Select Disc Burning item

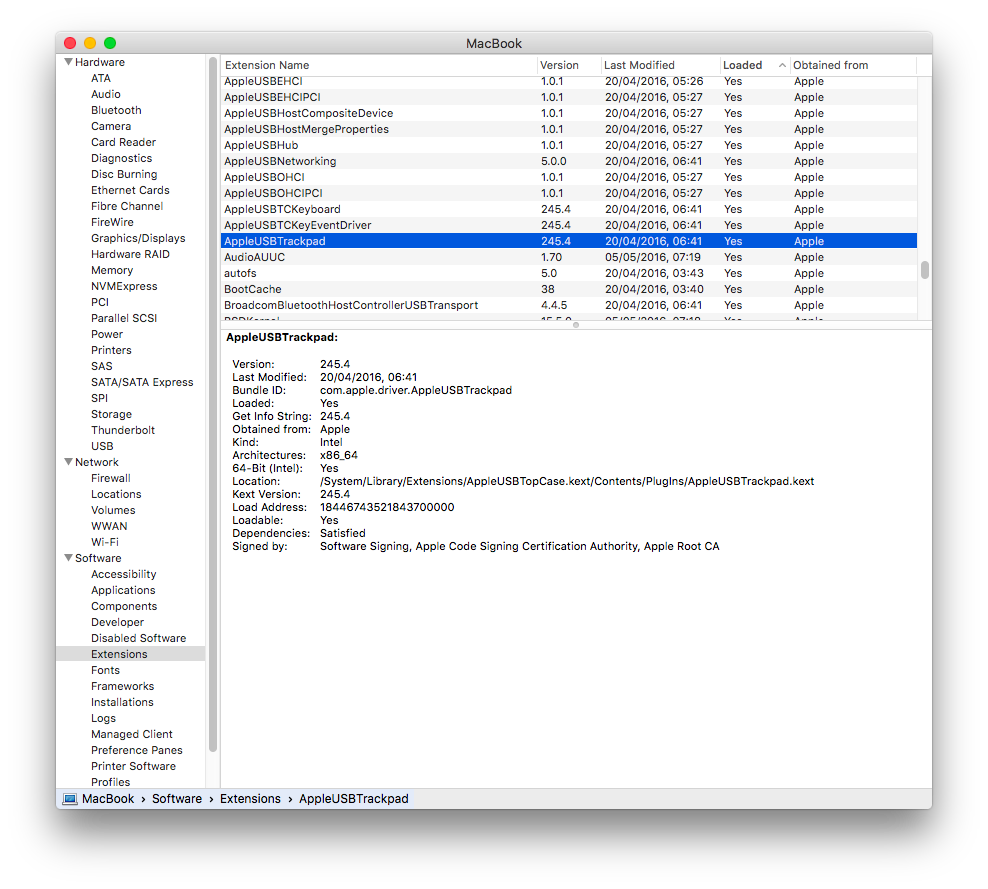pos(124,174)
